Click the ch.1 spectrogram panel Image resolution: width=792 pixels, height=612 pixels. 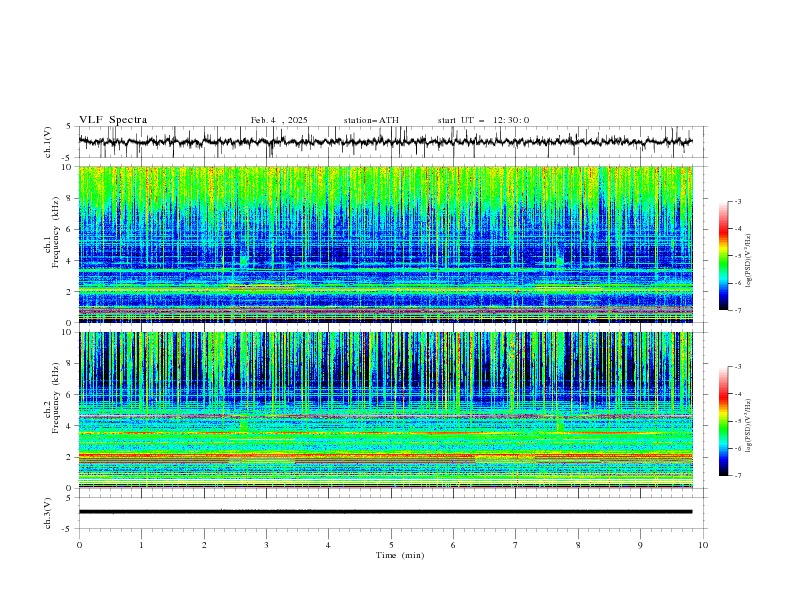386,244
